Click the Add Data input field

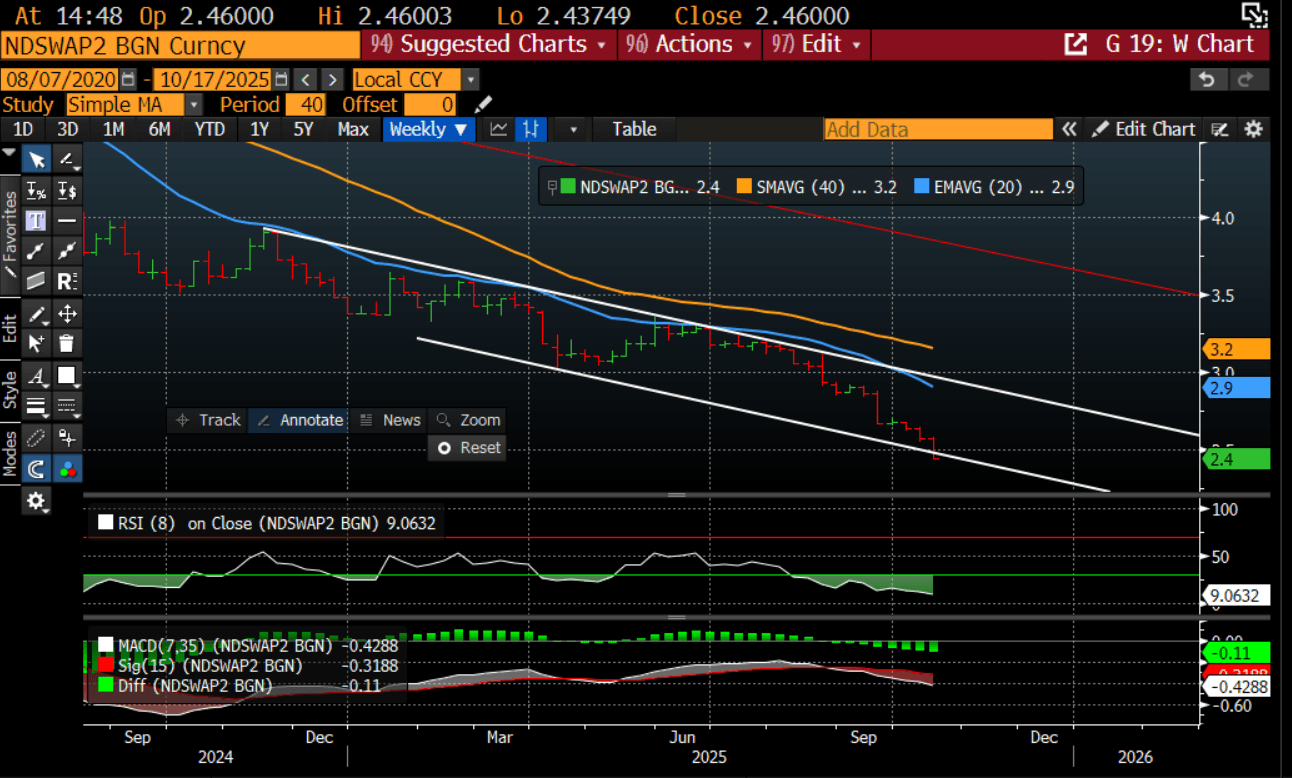(937, 129)
